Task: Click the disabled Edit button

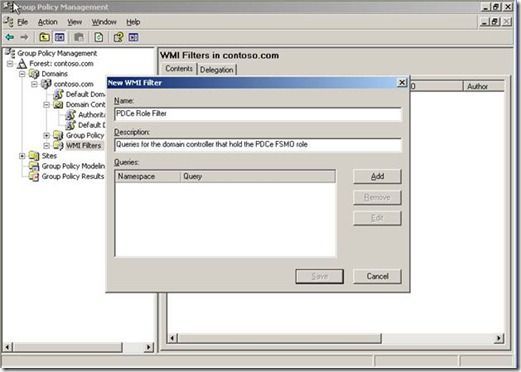Action: click(x=377, y=218)
